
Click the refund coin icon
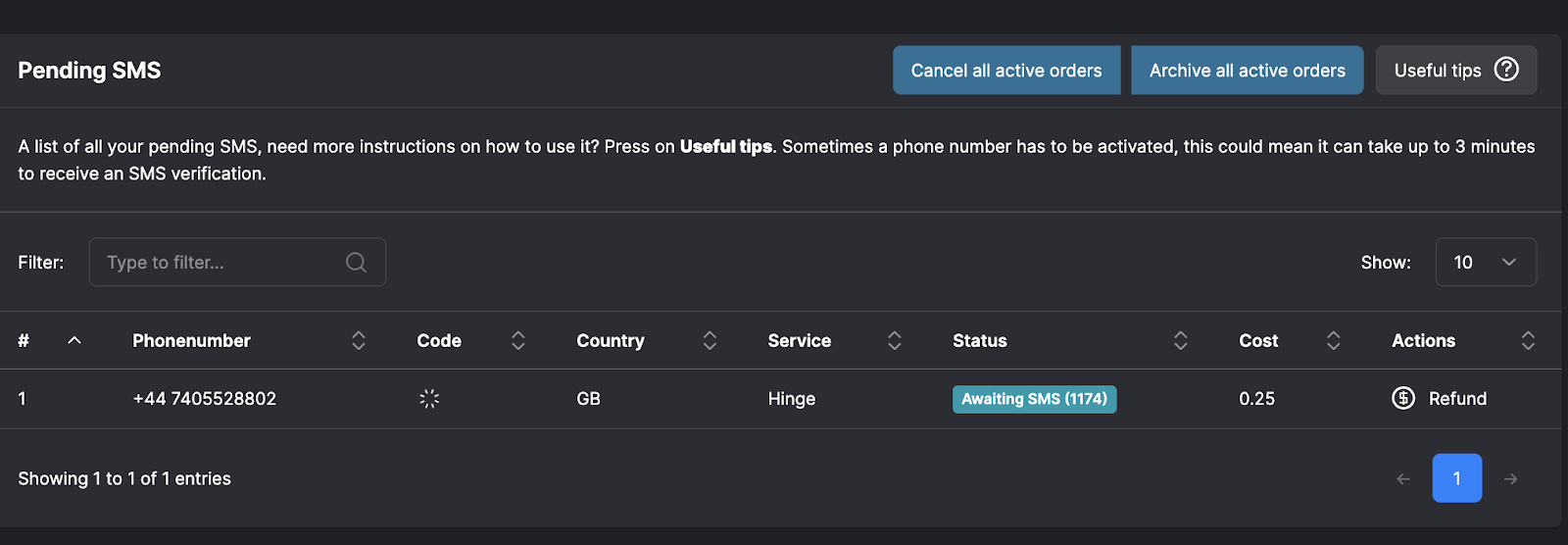click(x=1403, y=398)
